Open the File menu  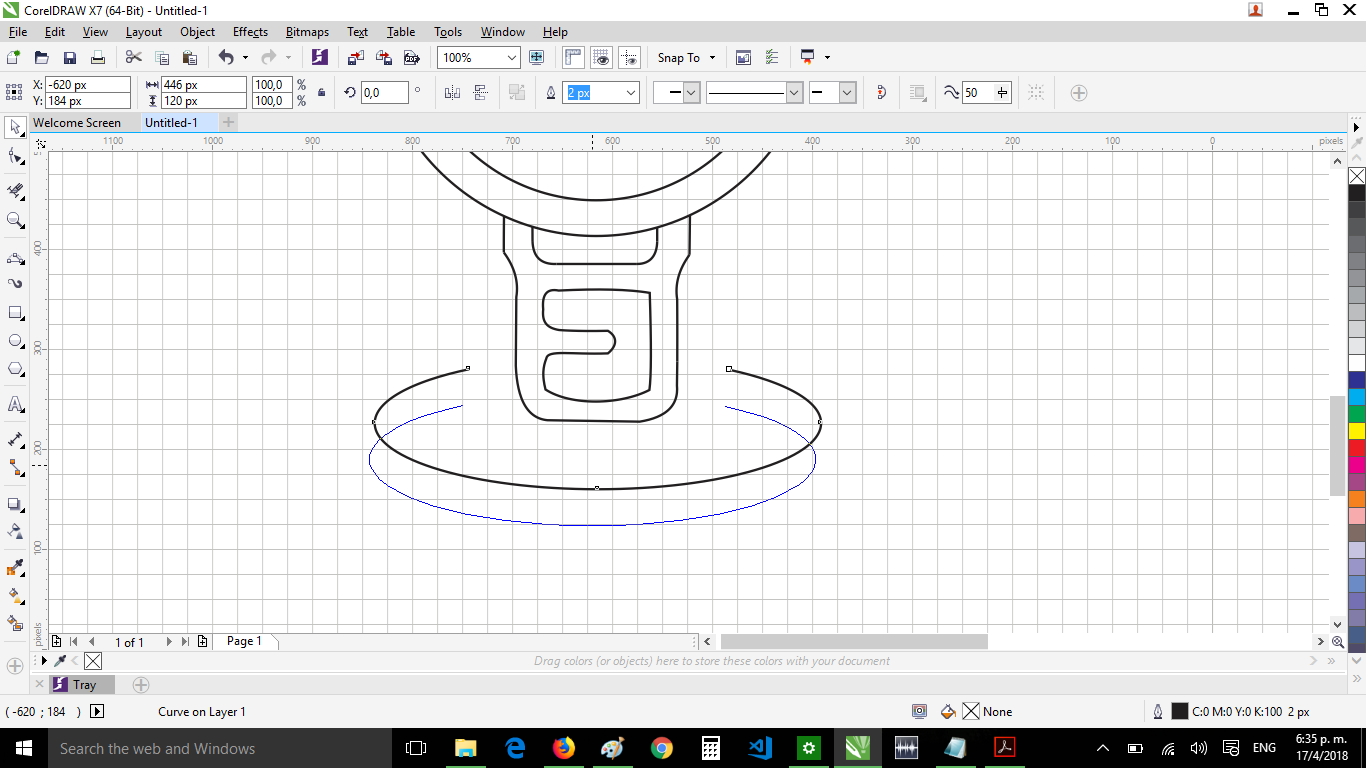coord(18,32)
